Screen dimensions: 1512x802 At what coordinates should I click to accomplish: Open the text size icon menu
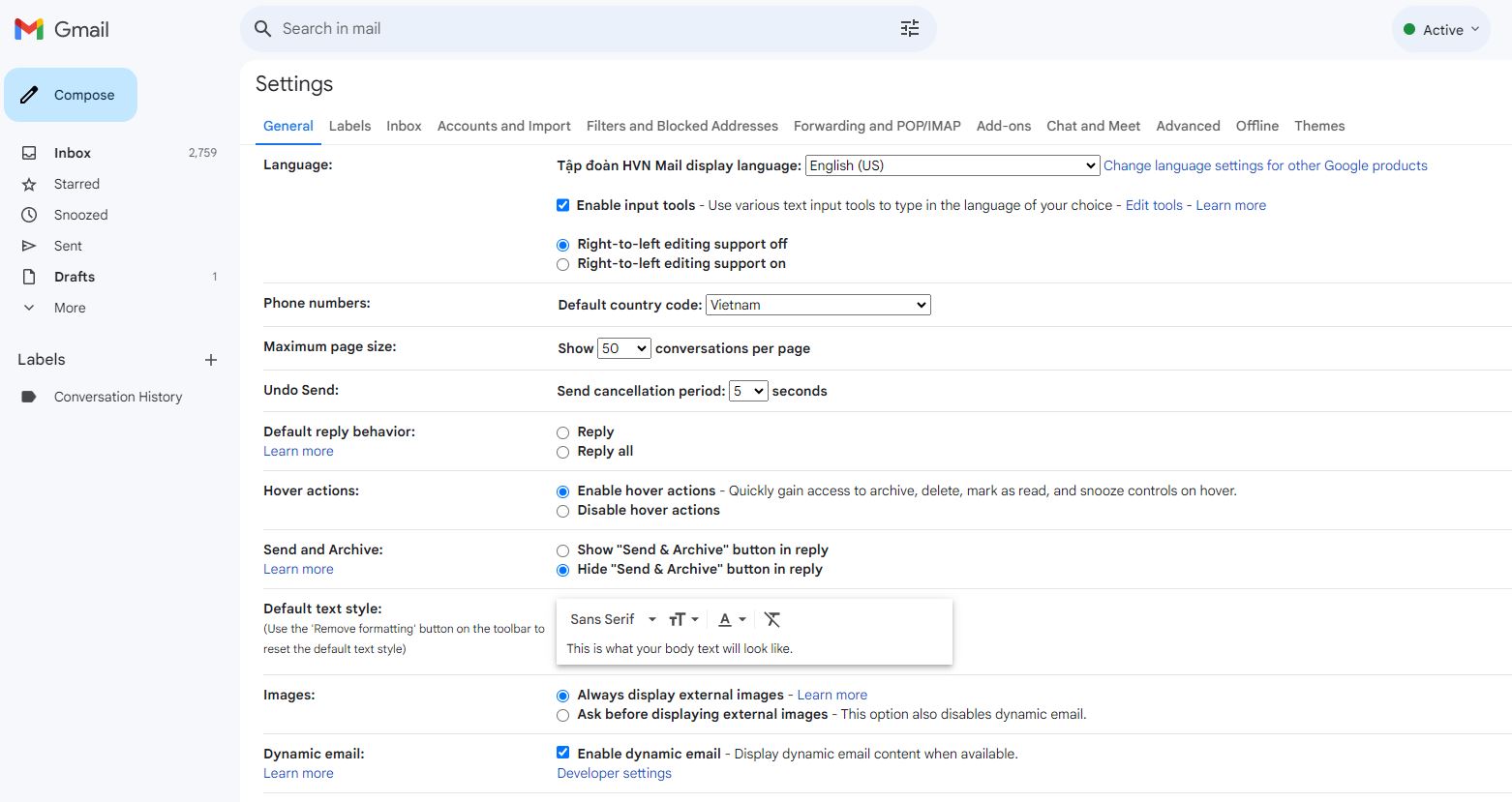coord(682,619)
